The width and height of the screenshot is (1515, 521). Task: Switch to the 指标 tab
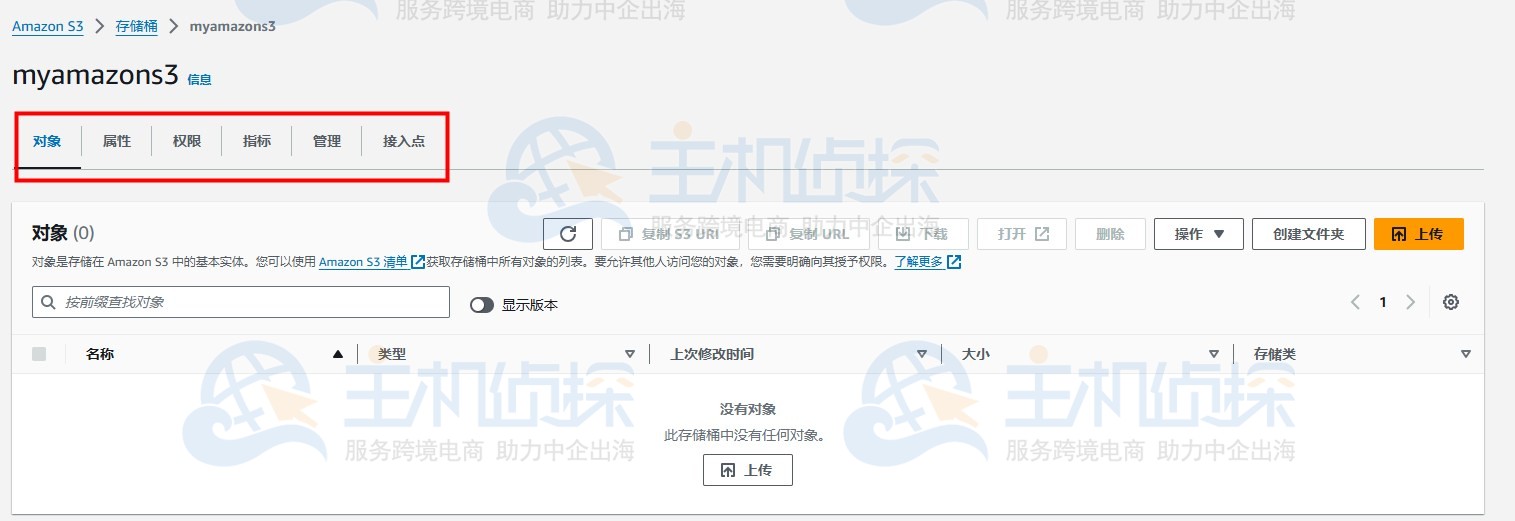[x=257, y=141]
